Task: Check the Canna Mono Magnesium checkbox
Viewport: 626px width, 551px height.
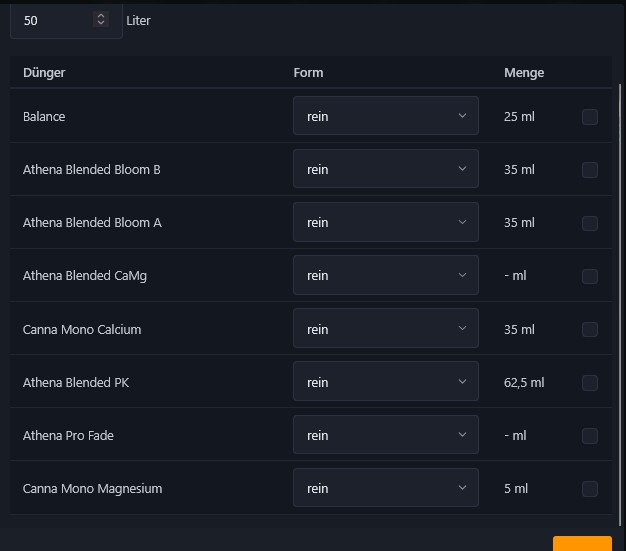Action: 590,489
